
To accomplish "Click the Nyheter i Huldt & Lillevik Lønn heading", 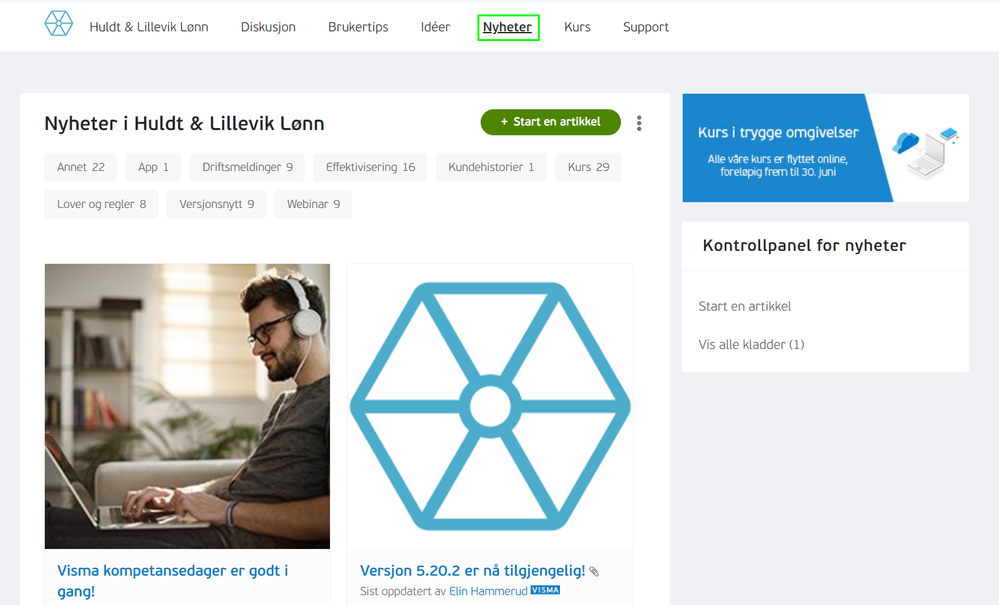I will (x=184, y=124).
